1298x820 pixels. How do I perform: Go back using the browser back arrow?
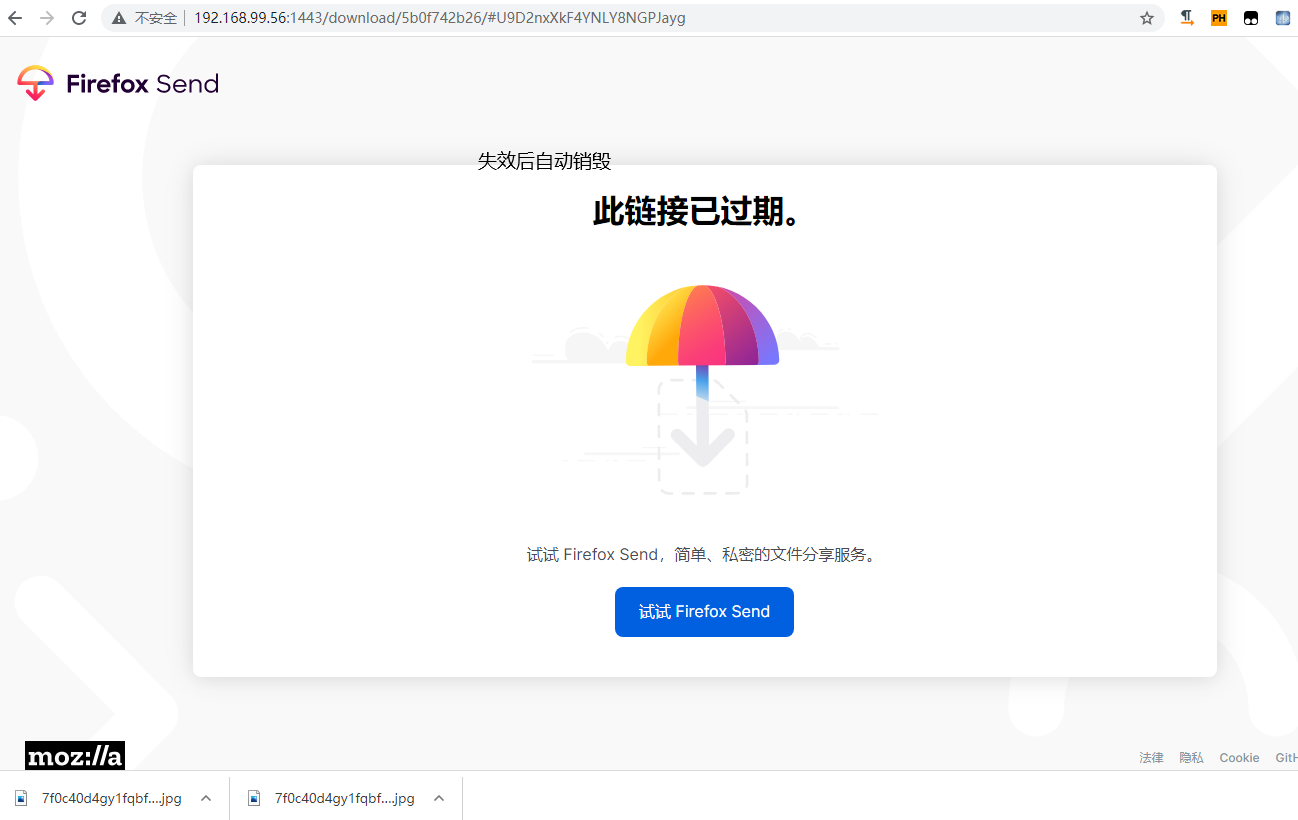coord(14,16)
